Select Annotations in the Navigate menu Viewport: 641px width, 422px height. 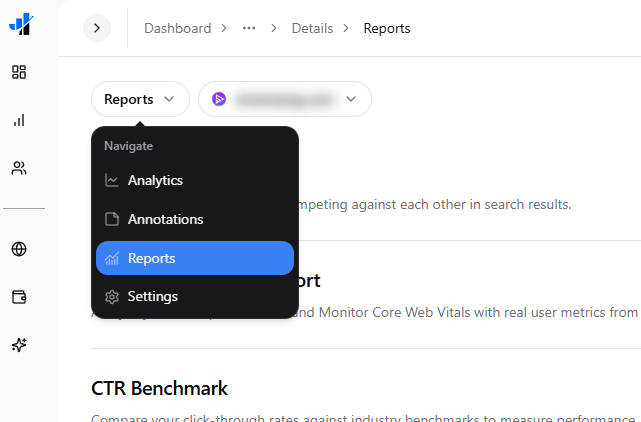coord(165,219)
